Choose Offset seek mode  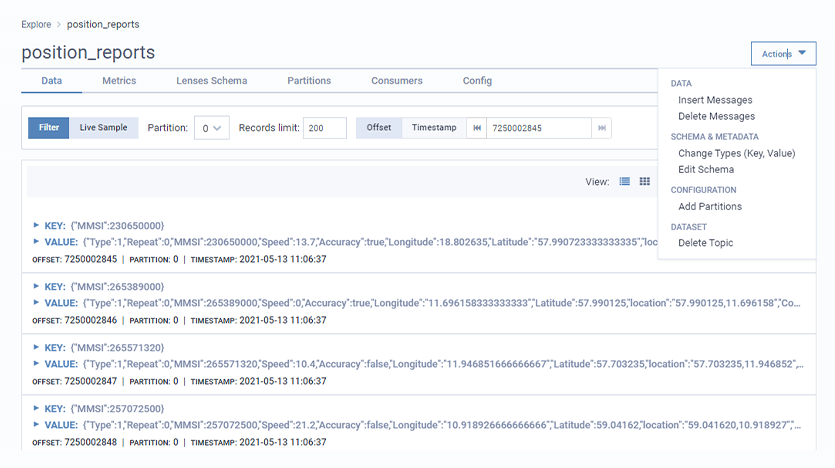tap(379, 128)
